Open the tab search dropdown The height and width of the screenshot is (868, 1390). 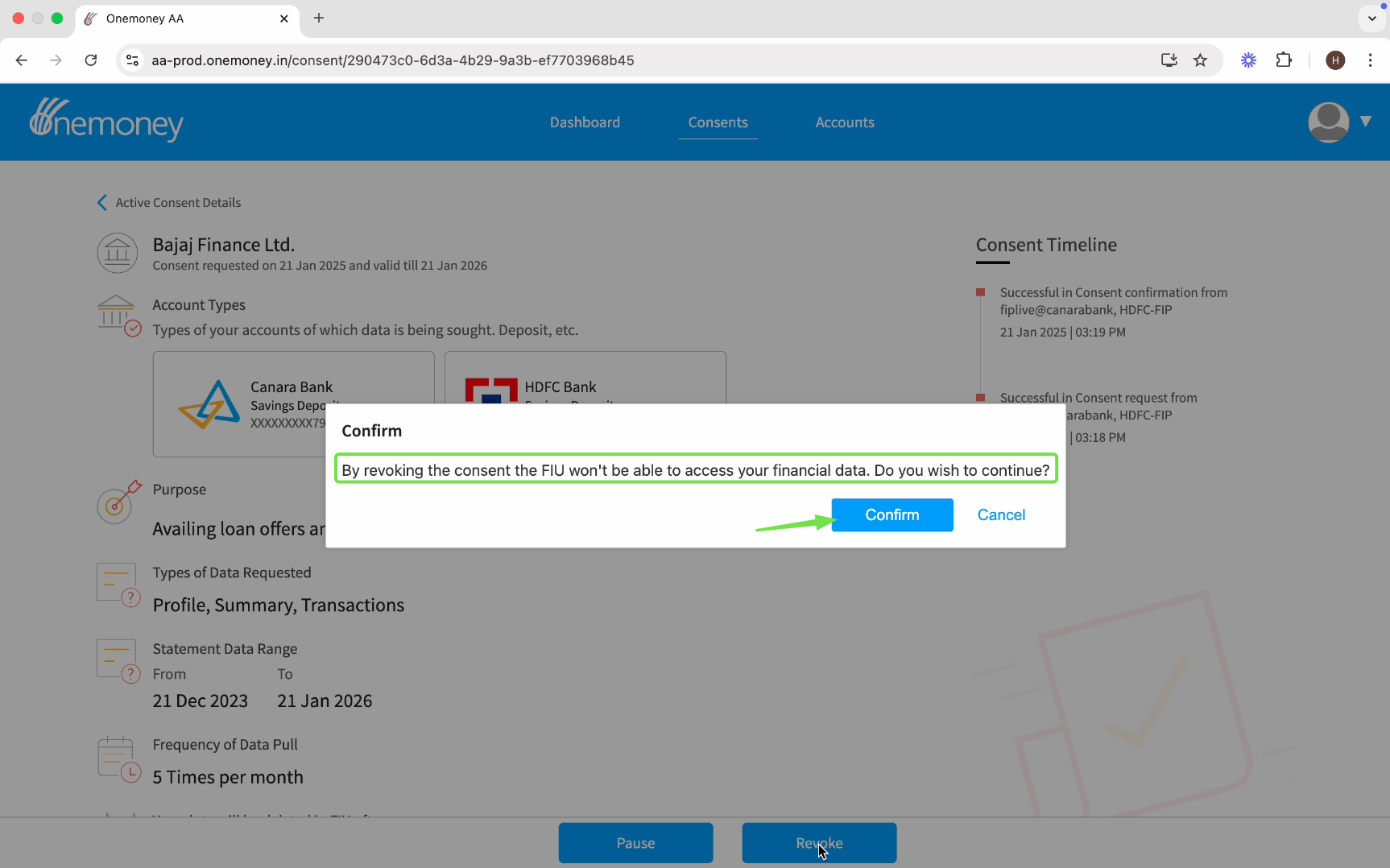click(x=1371, y=18)
